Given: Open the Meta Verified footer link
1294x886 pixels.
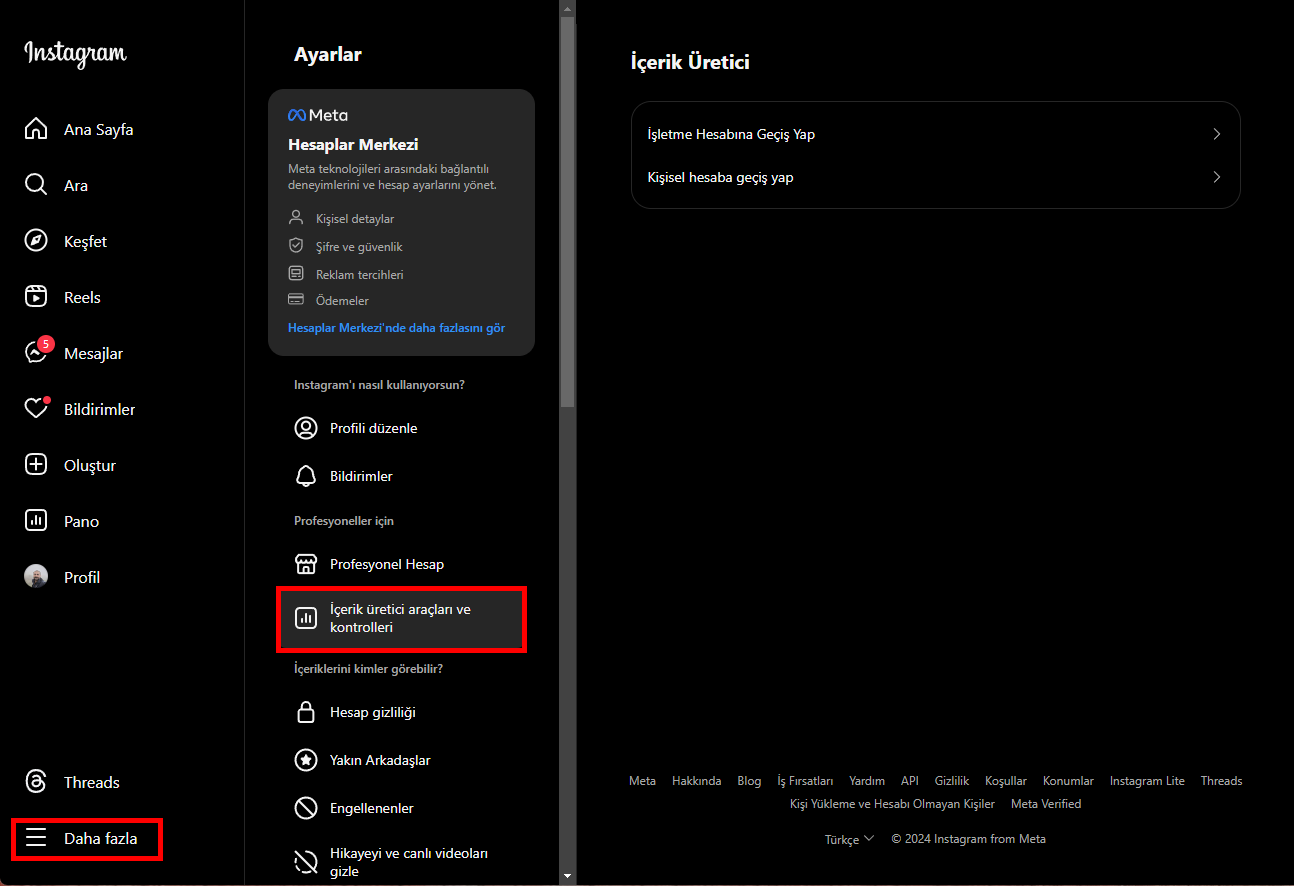Looking at the screenshot, I should point(1046,804).
